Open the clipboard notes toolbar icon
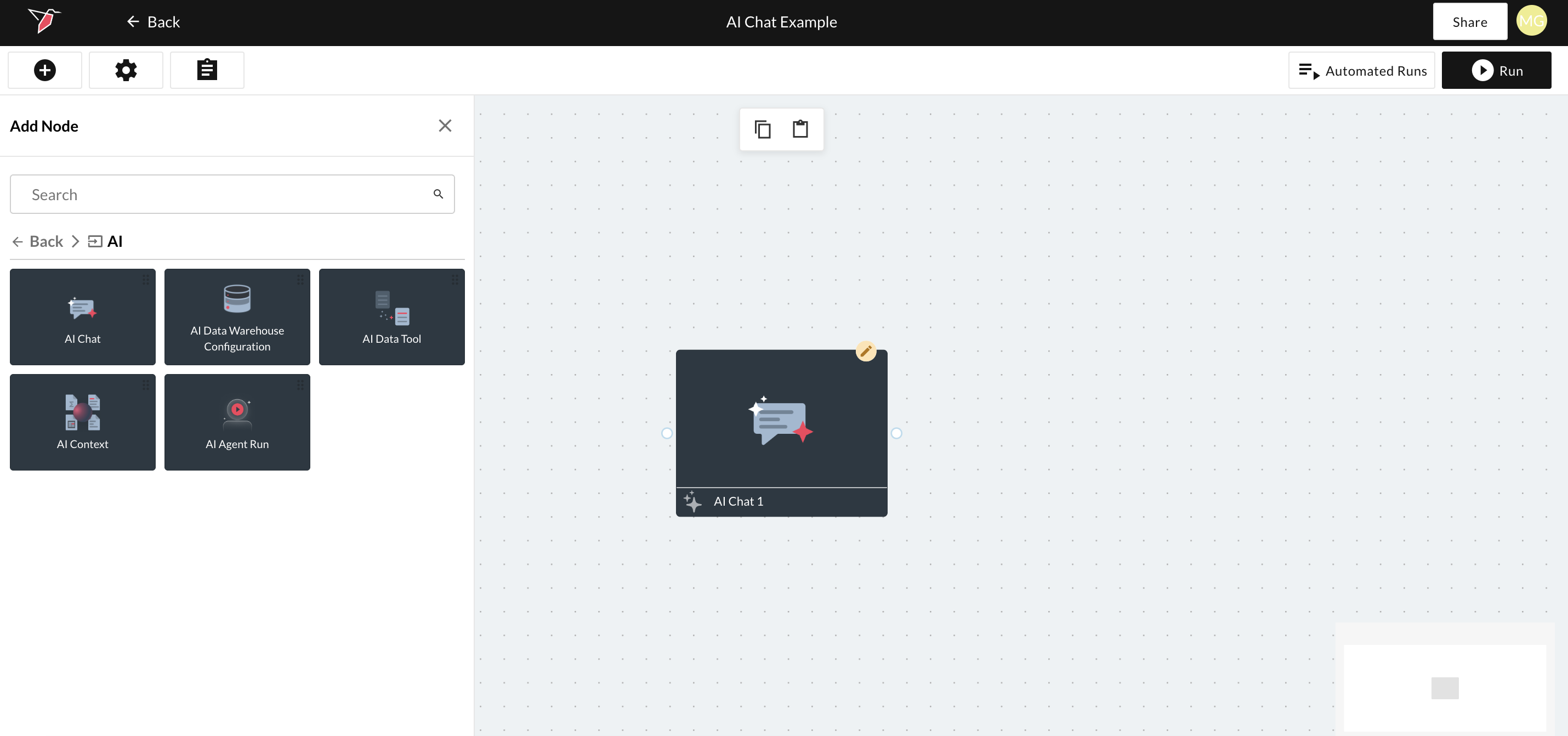Viewport: 1568px width, 736px height. click(207, 70)
